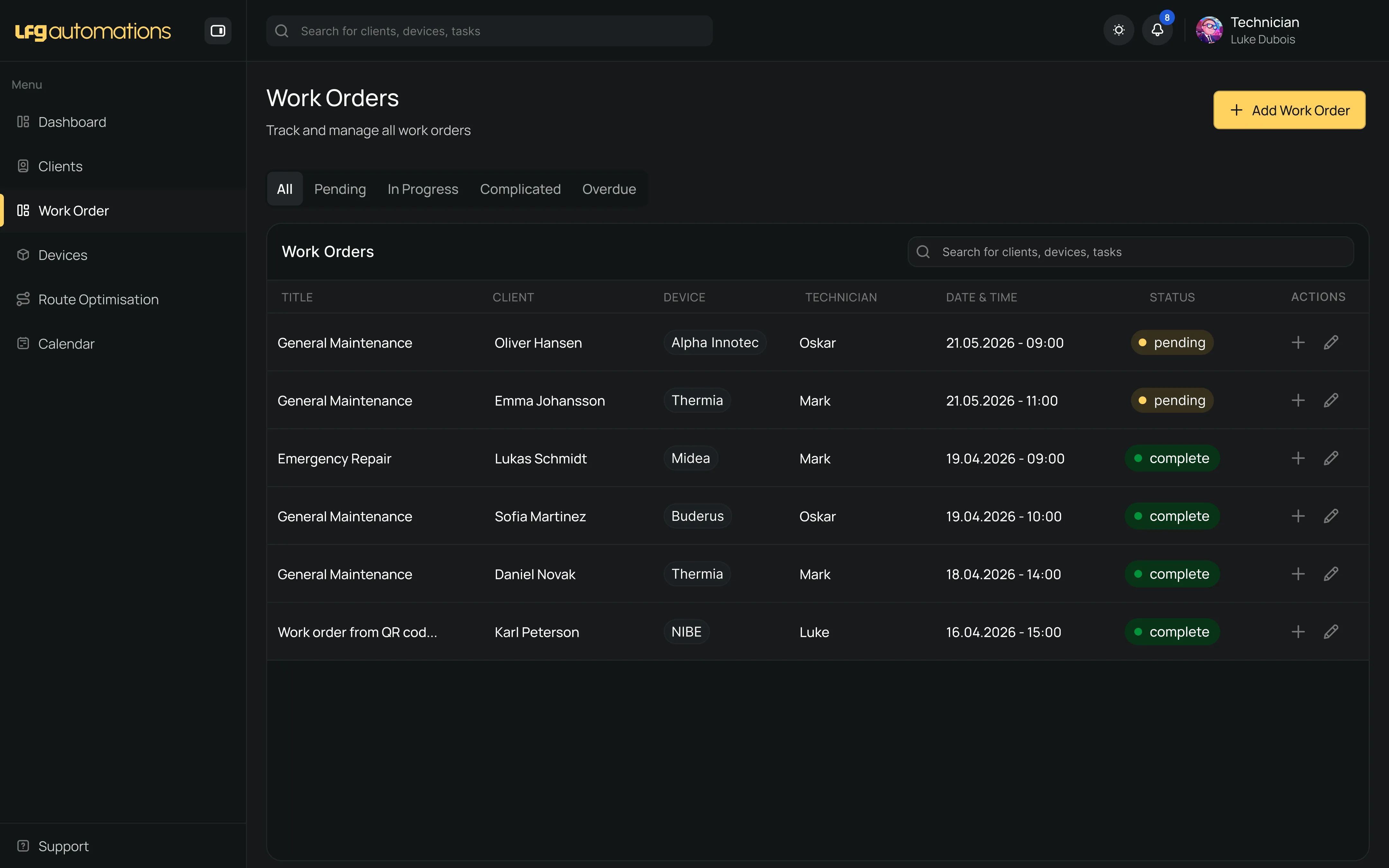Click plus icon for Oliver Hansen row
Viewport: 1389px width, 868px height.
pos(1298,343)
